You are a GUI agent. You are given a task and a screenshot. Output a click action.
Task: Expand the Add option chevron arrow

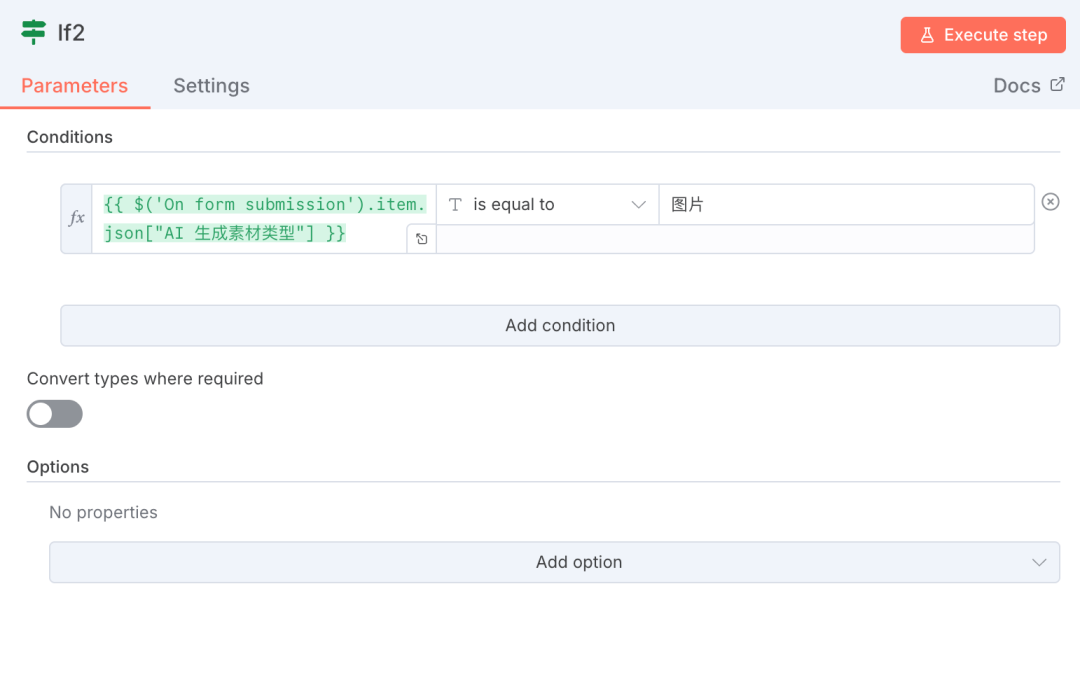[x=1039, y=562]
